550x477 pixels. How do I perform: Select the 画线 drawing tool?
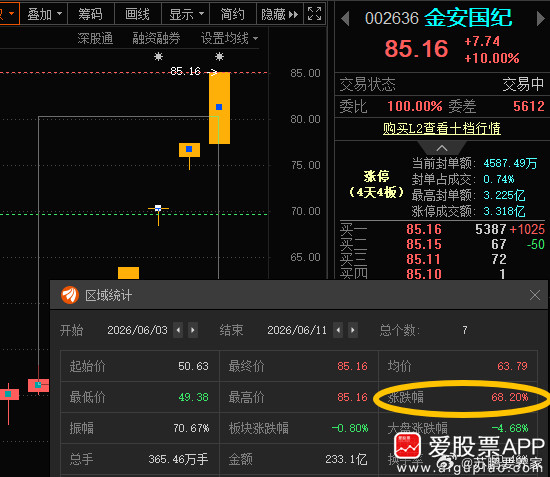pos(138,14)
